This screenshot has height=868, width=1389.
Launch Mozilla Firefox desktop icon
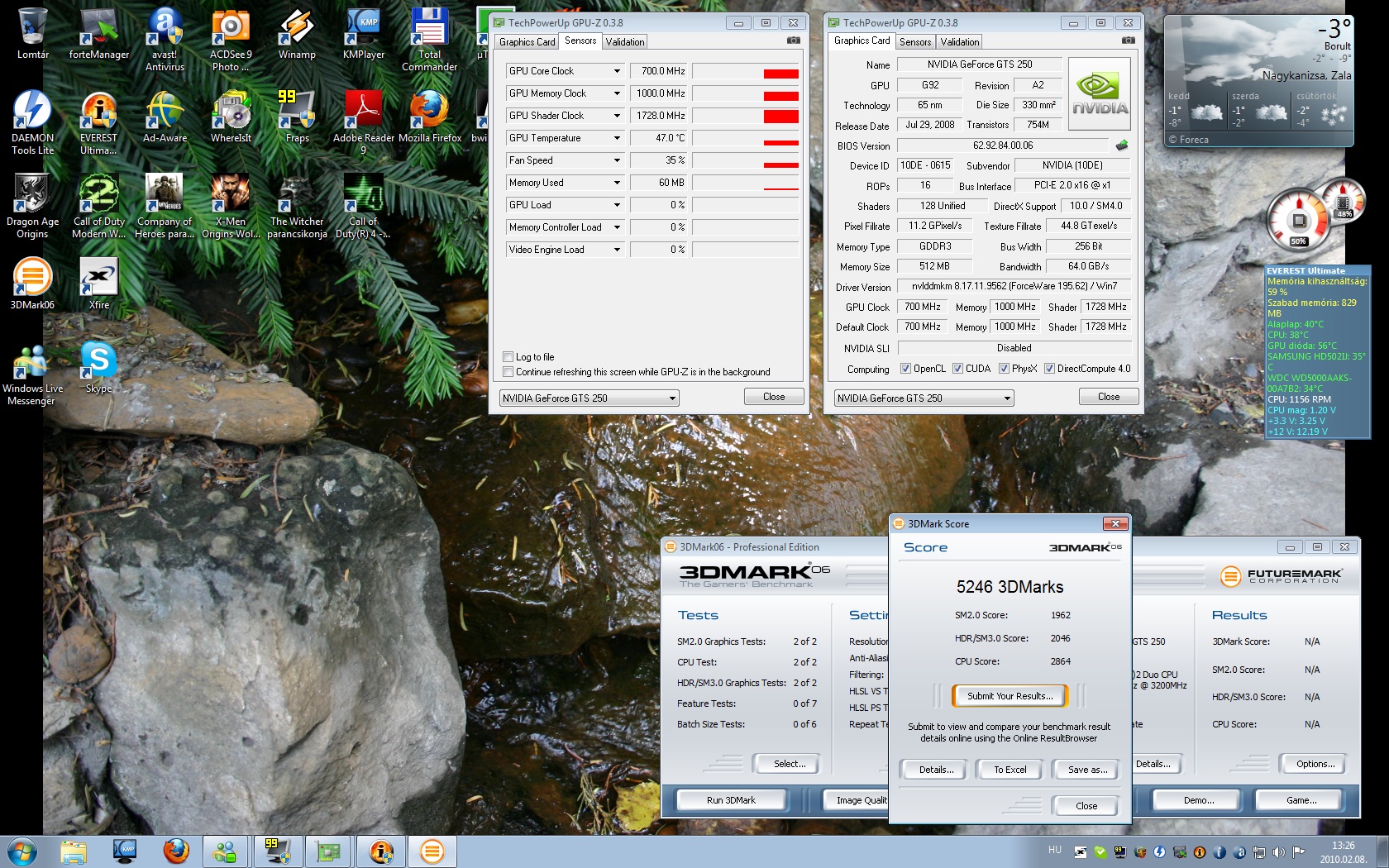click(x=430, y=117)
